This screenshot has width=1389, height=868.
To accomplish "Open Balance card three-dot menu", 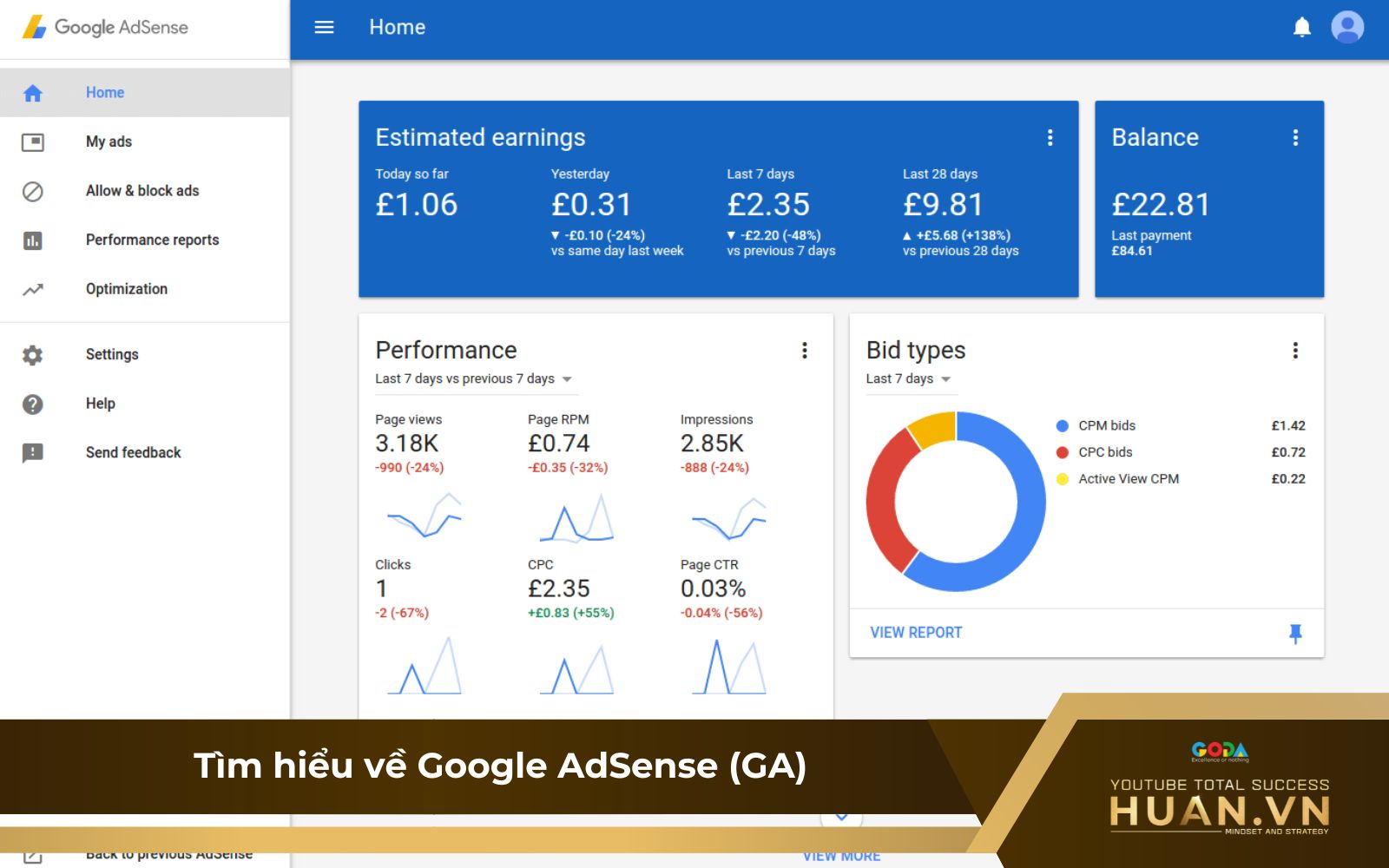I will point(1295,137).
